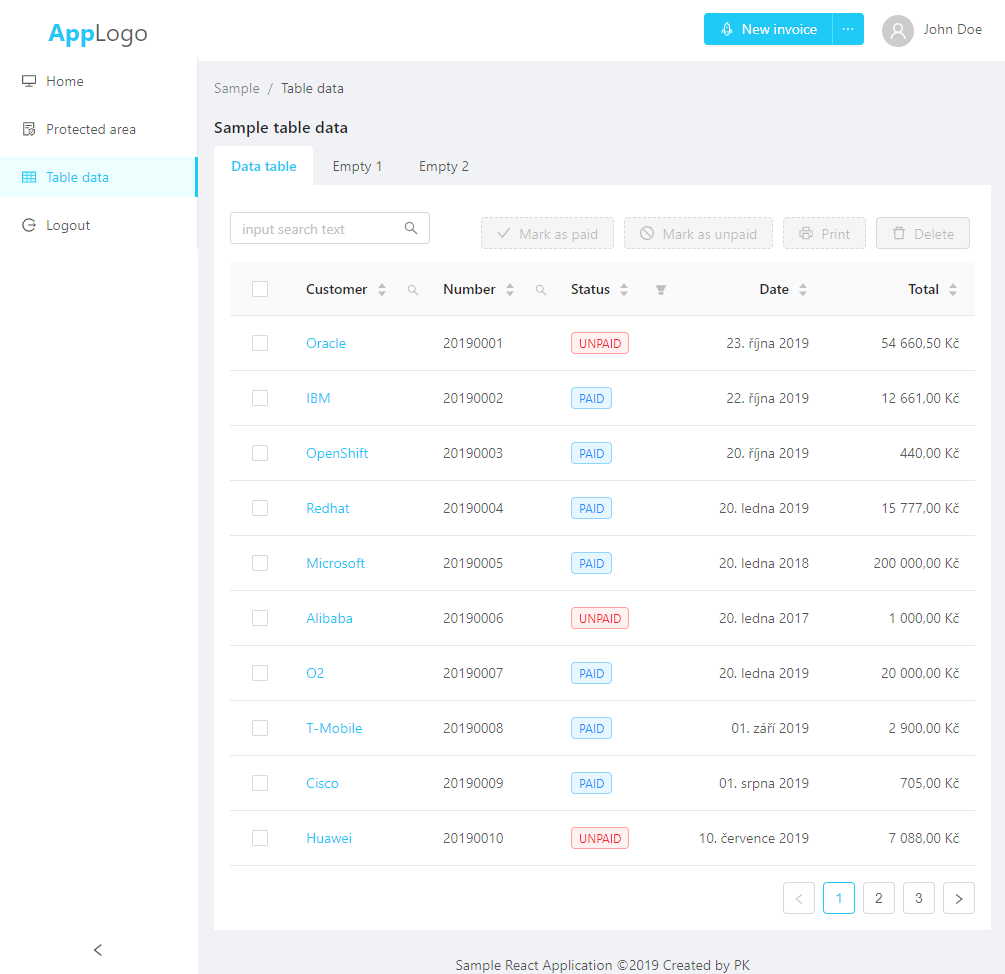The width and height of the screenshot is (1005, 974).
Task: Check the Alibaba row checkbox
Action: point(260,618)
